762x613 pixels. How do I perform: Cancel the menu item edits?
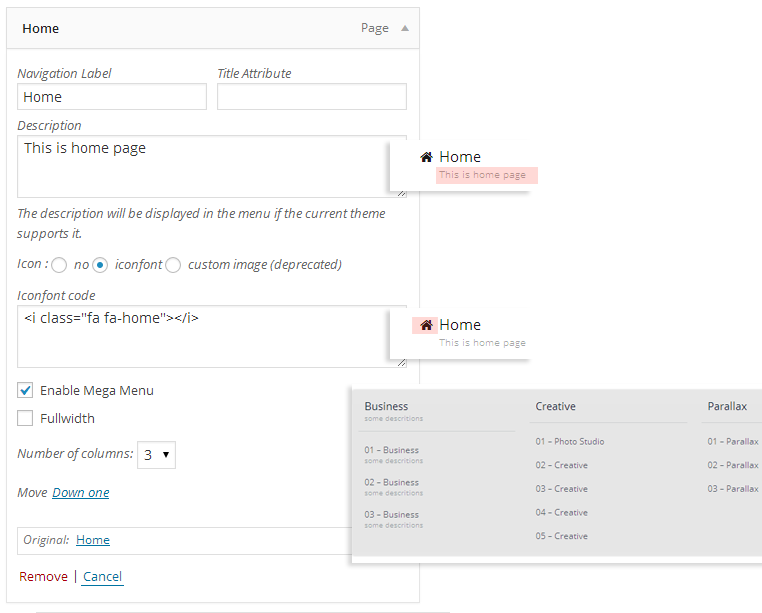click(x=102, y=576)
